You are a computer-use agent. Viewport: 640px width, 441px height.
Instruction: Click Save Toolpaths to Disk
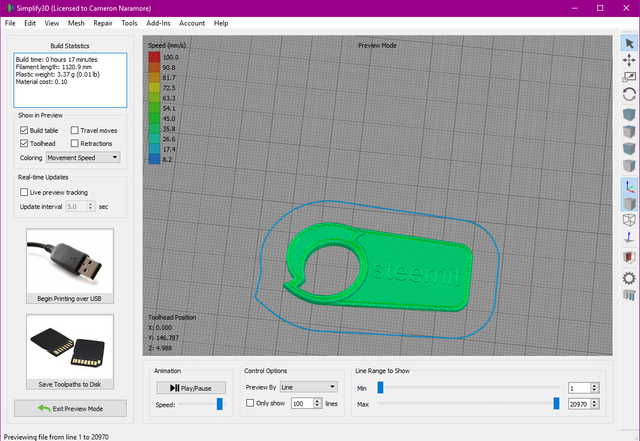click(70, 352)
